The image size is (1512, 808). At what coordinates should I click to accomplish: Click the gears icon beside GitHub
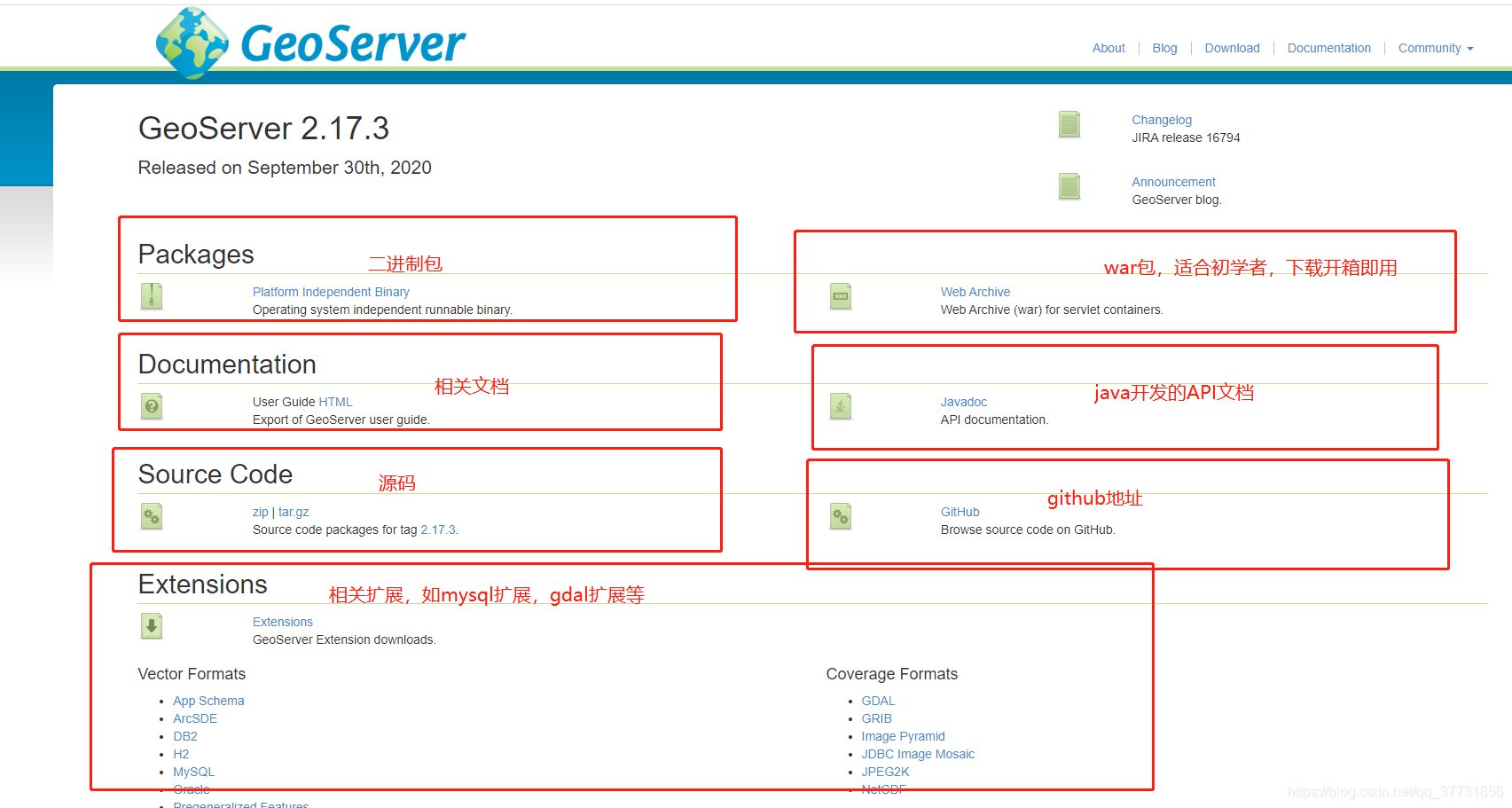point(840,516)
